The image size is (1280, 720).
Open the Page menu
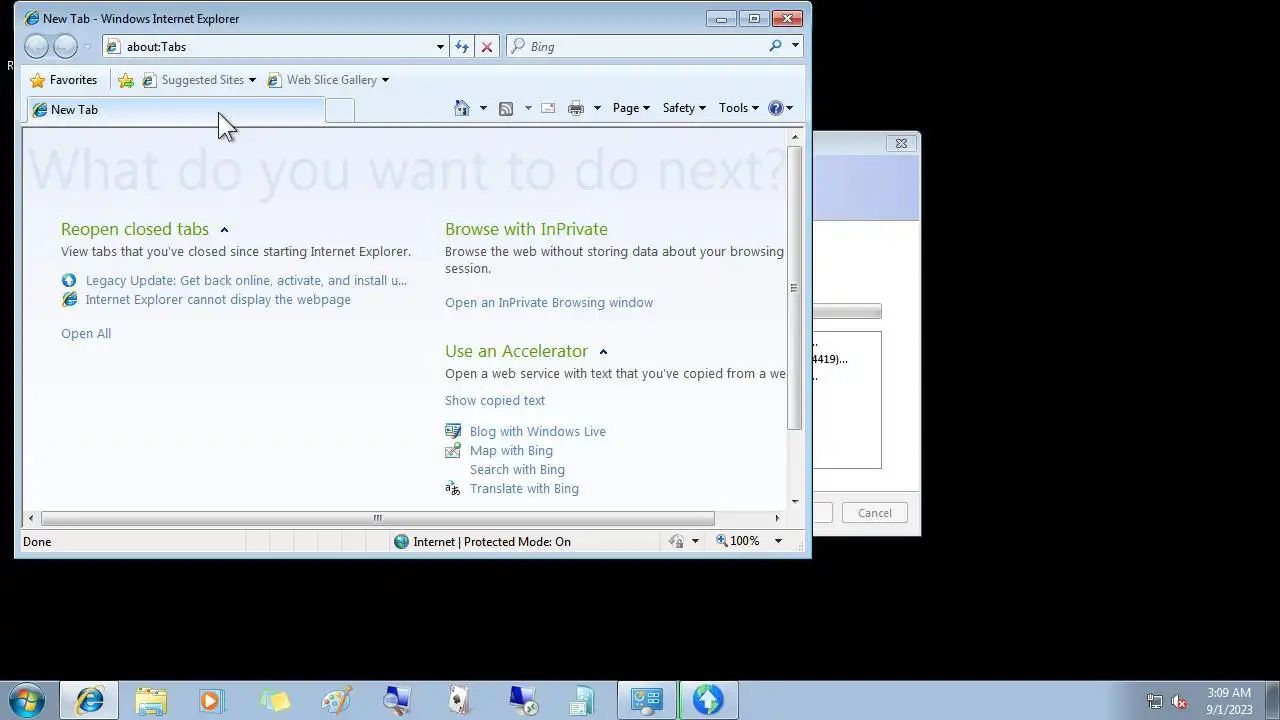tap(631, 108)
